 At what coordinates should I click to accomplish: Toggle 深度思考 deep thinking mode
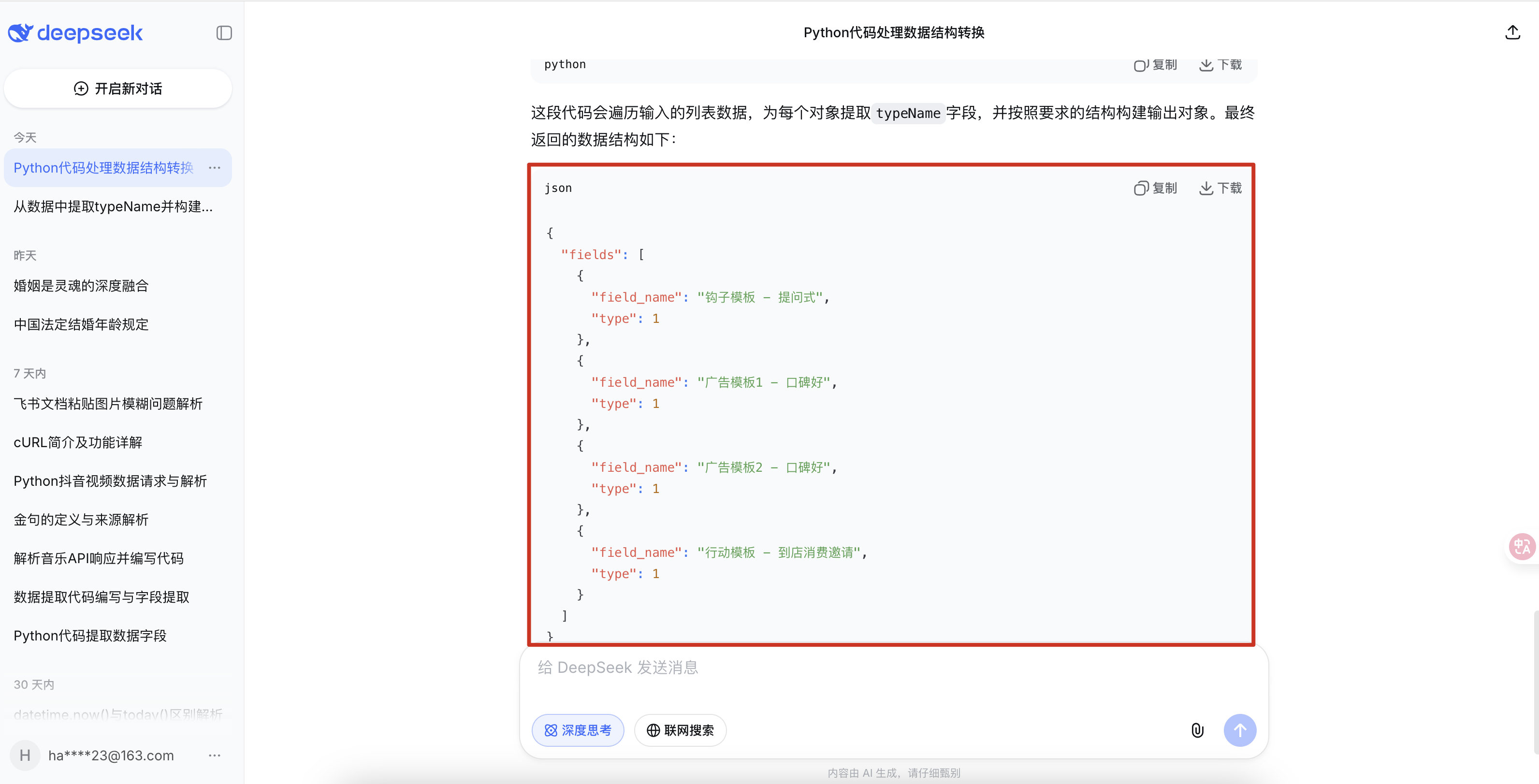click(x=578, y=730)
